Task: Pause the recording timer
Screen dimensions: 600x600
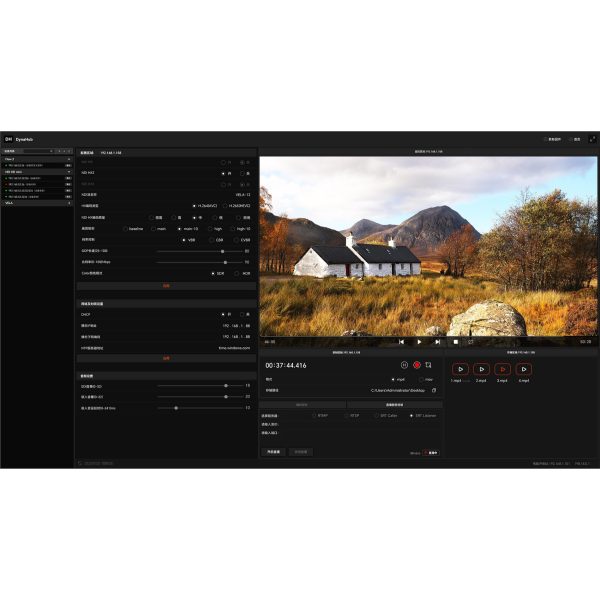Action: point(405,365)
